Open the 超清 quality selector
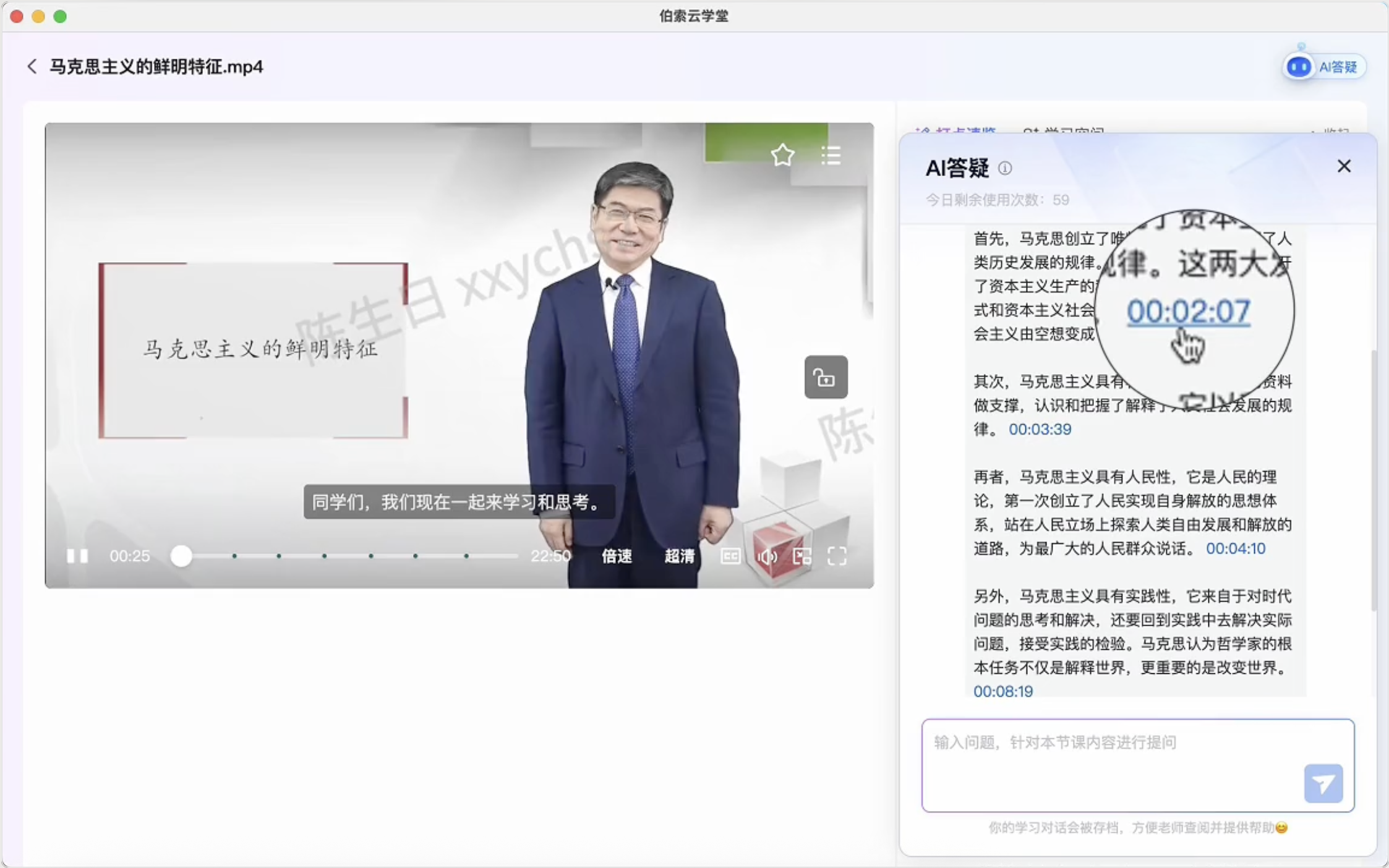This screenshot has height=868, width=1389. pyautogui.click(x=679, y=556)
